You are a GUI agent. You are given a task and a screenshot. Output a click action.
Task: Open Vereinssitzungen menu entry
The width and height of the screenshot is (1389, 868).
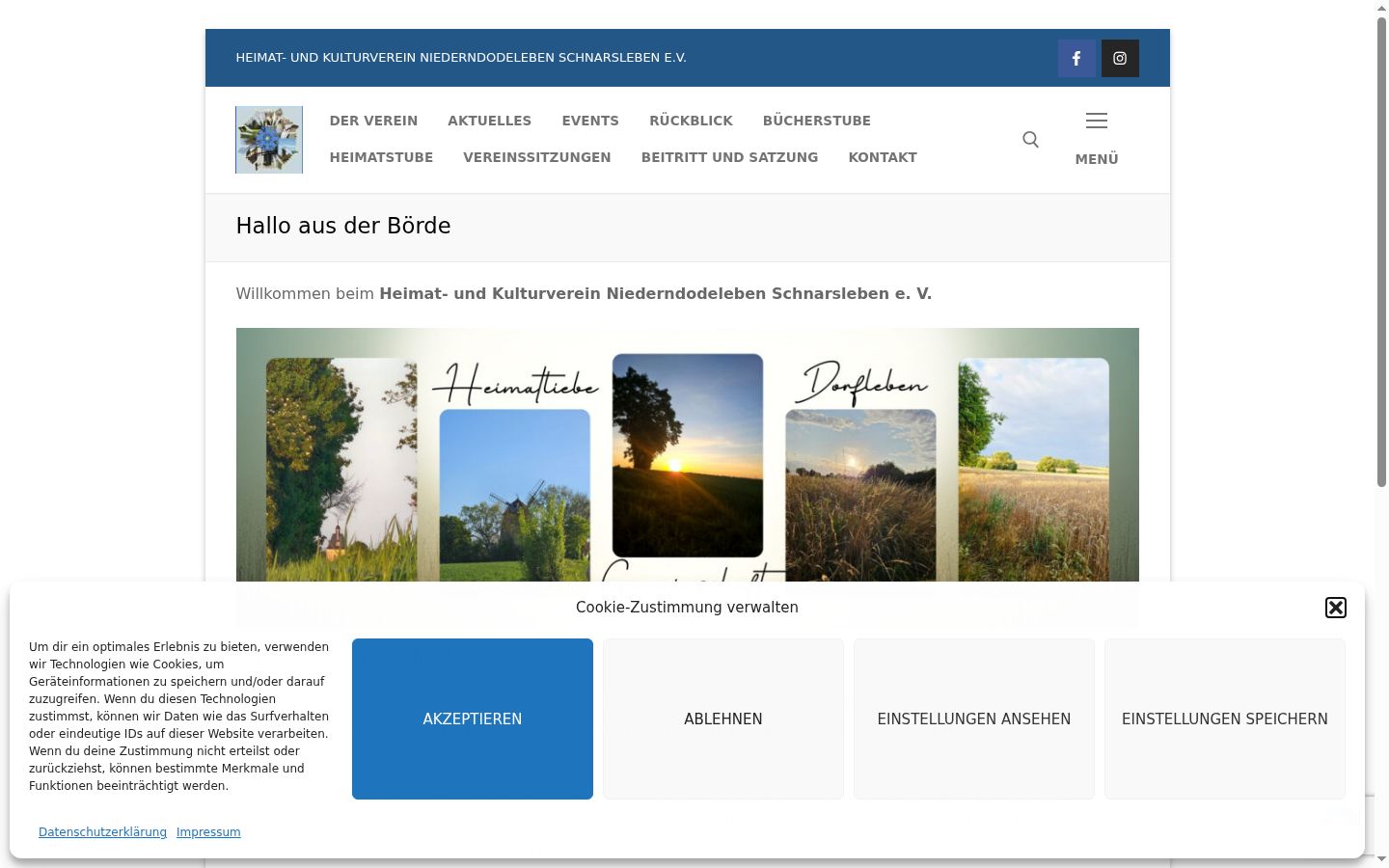click(x=537, y=157)
